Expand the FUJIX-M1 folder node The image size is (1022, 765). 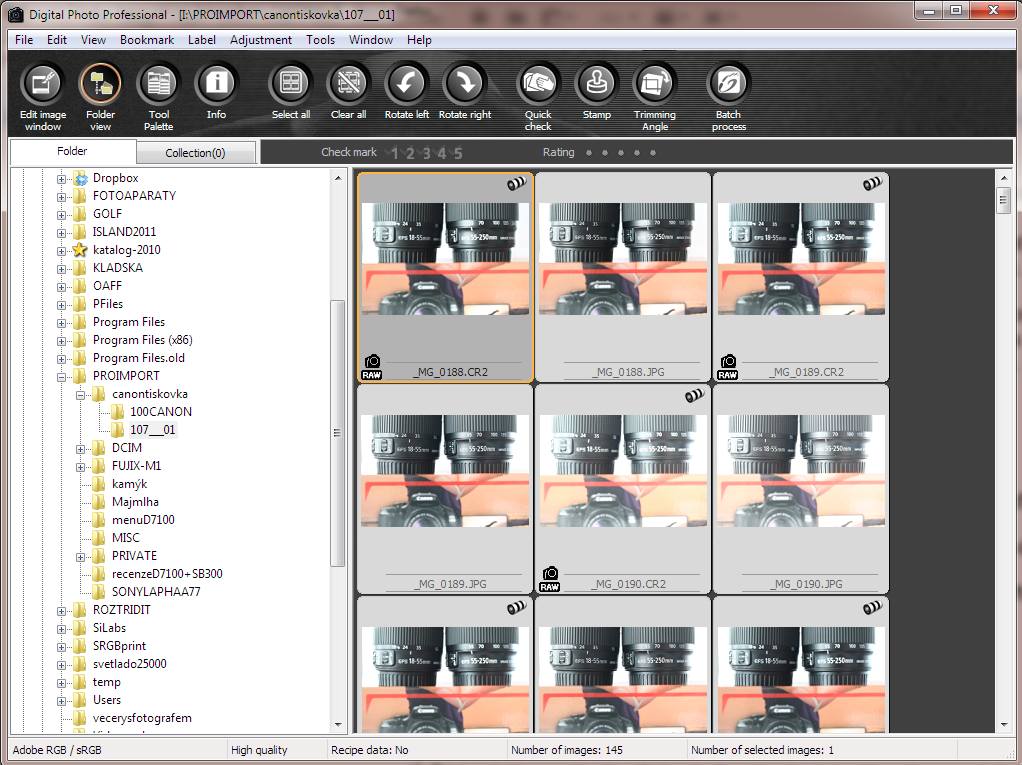(80, 467)
